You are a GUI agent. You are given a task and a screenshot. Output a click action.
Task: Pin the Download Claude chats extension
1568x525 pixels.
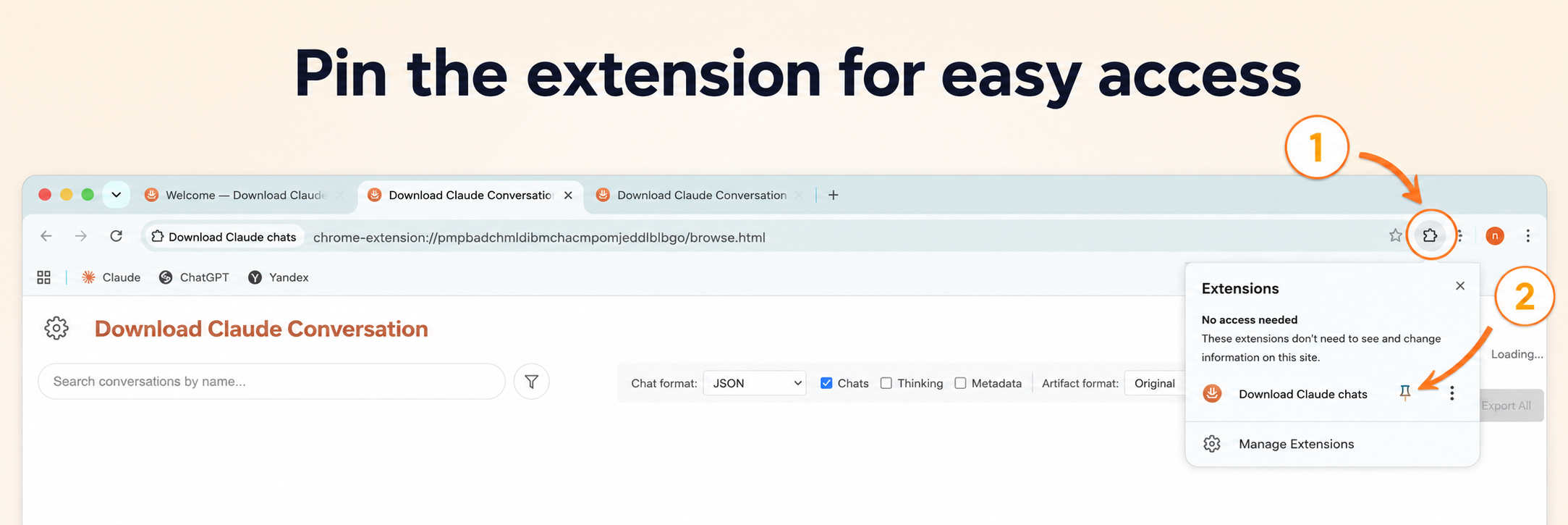(1404, 393)
